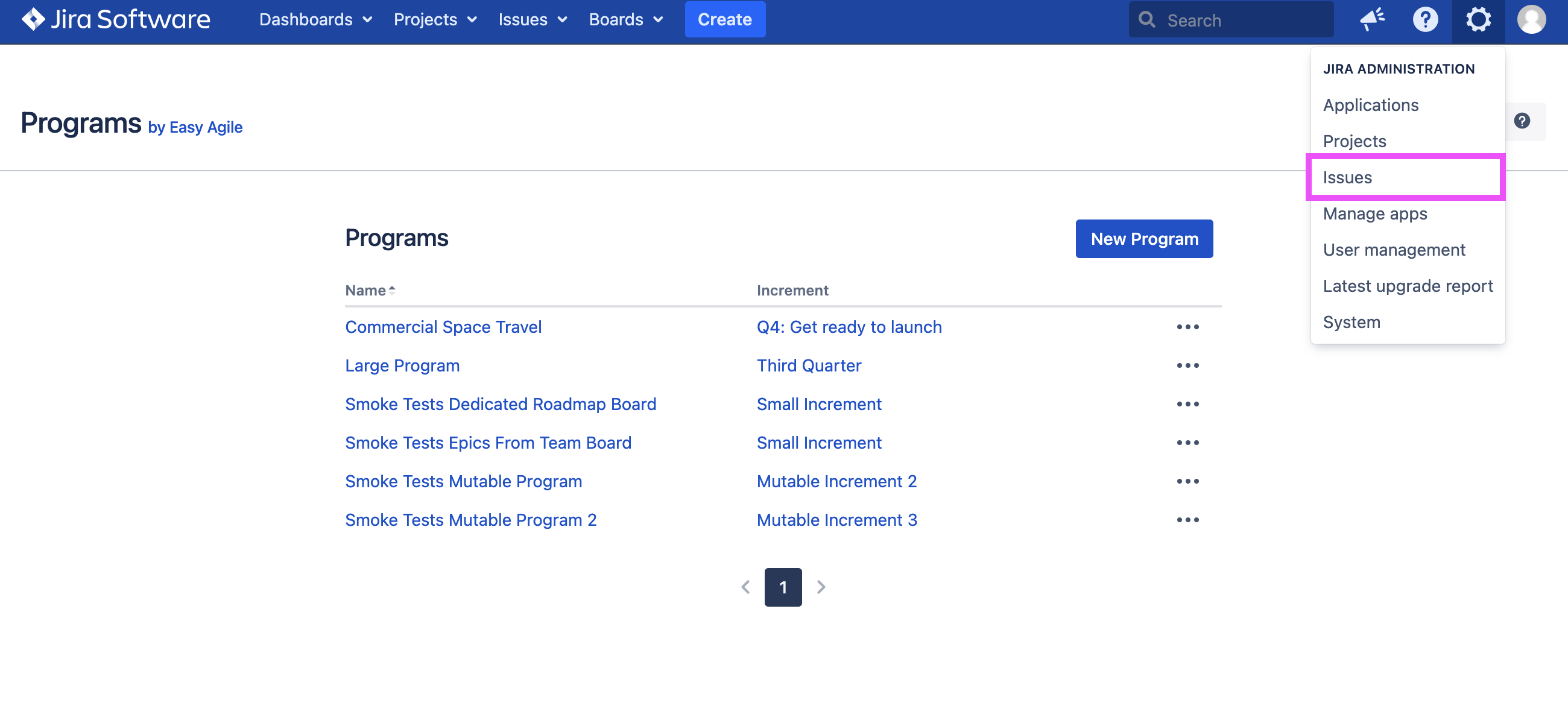Open the user profile avatar
Screen dimensions: 1568x714
click(1531, 19)
